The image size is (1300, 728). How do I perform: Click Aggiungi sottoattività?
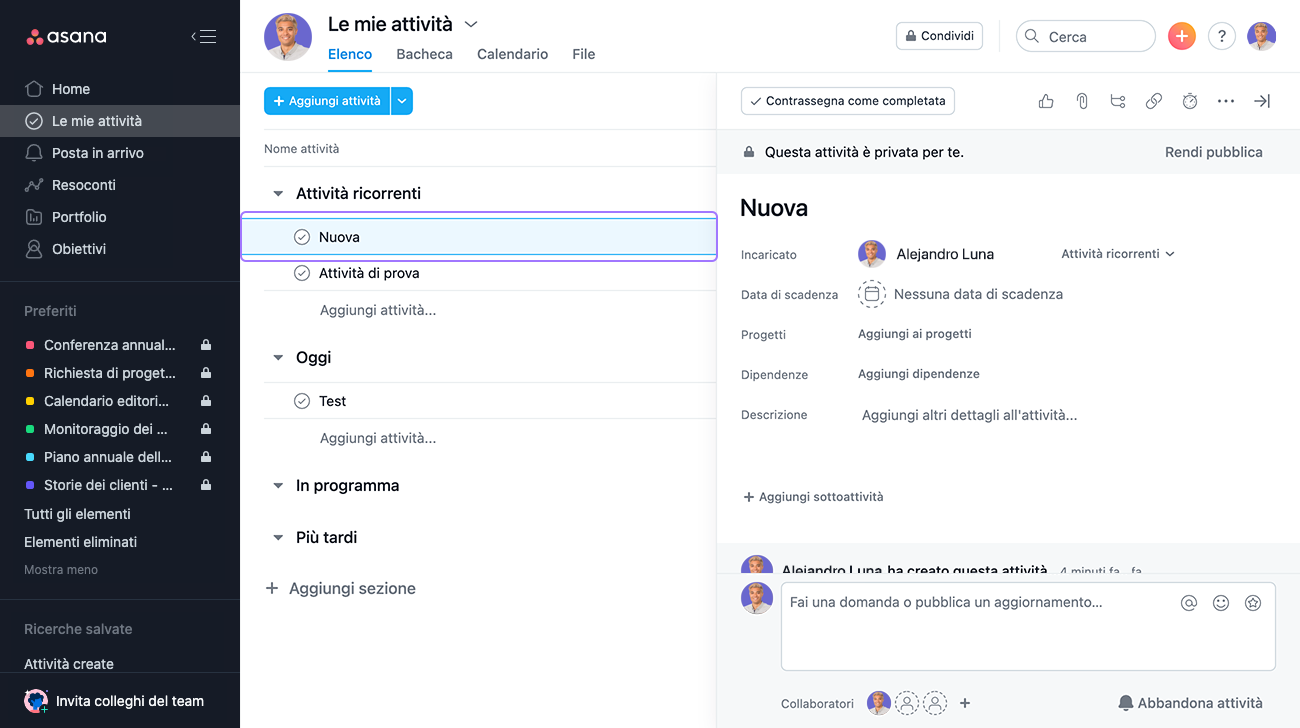click(x=813, y=497)
